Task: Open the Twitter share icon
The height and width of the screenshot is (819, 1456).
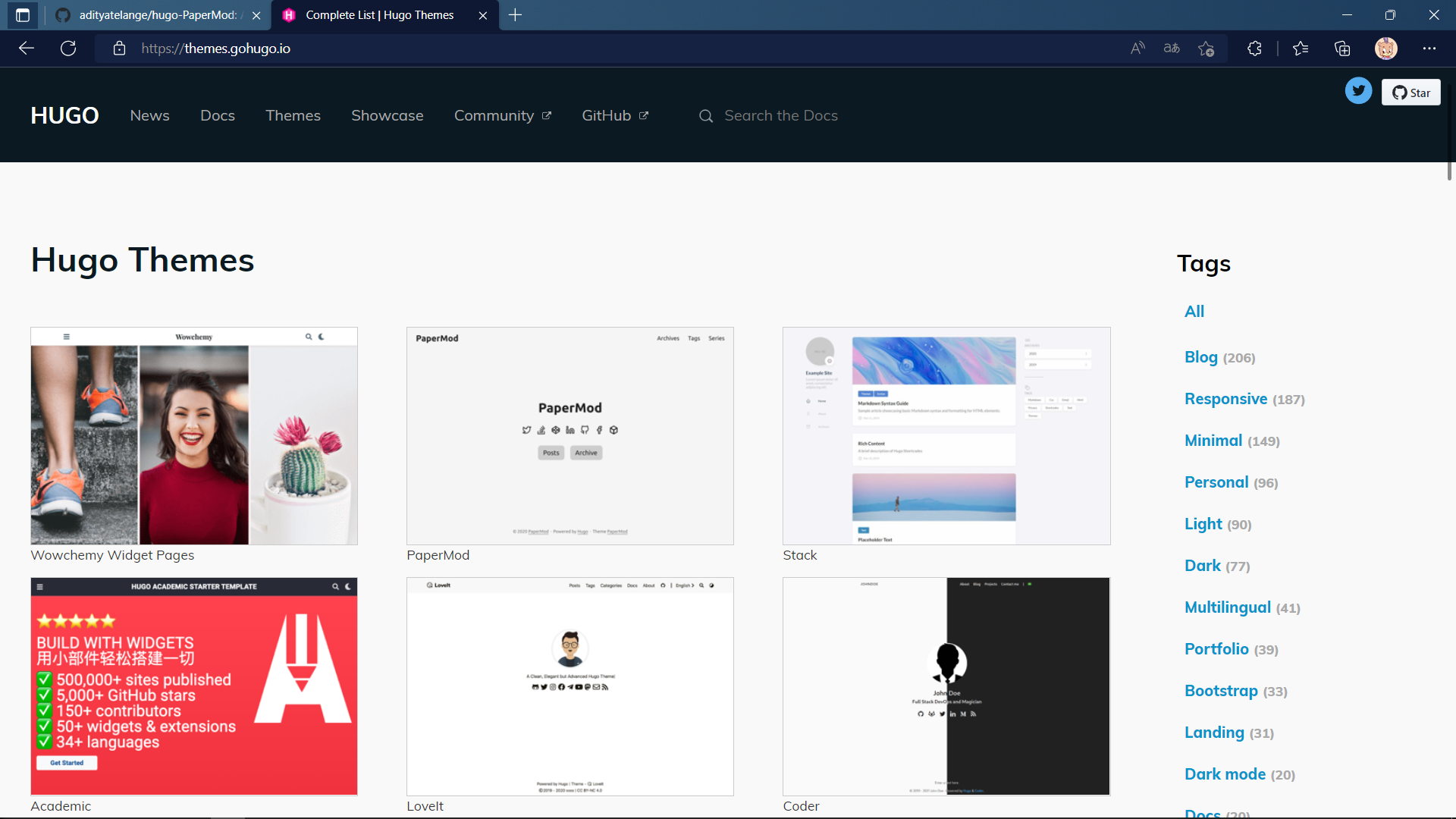Action: (1358, 91)
